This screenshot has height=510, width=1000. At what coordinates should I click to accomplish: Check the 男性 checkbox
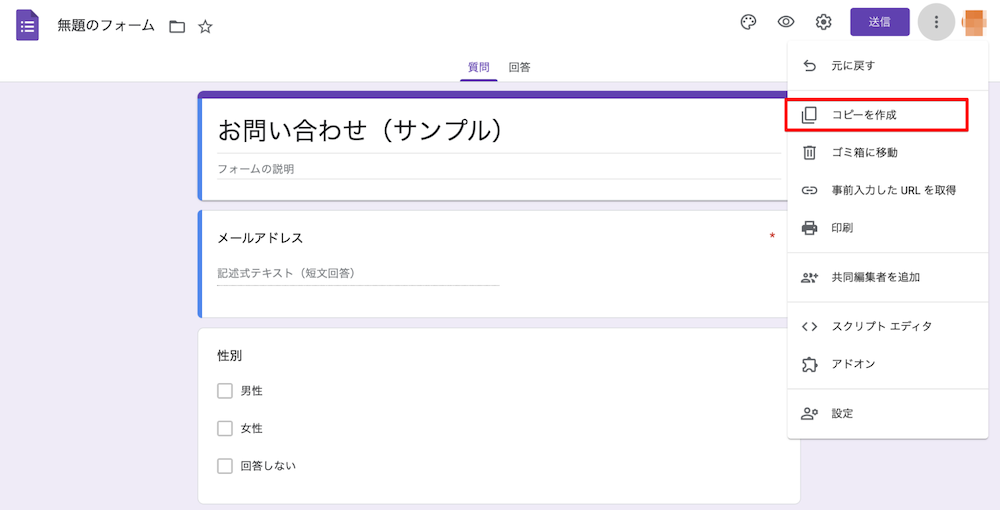[x=224, y=391]
